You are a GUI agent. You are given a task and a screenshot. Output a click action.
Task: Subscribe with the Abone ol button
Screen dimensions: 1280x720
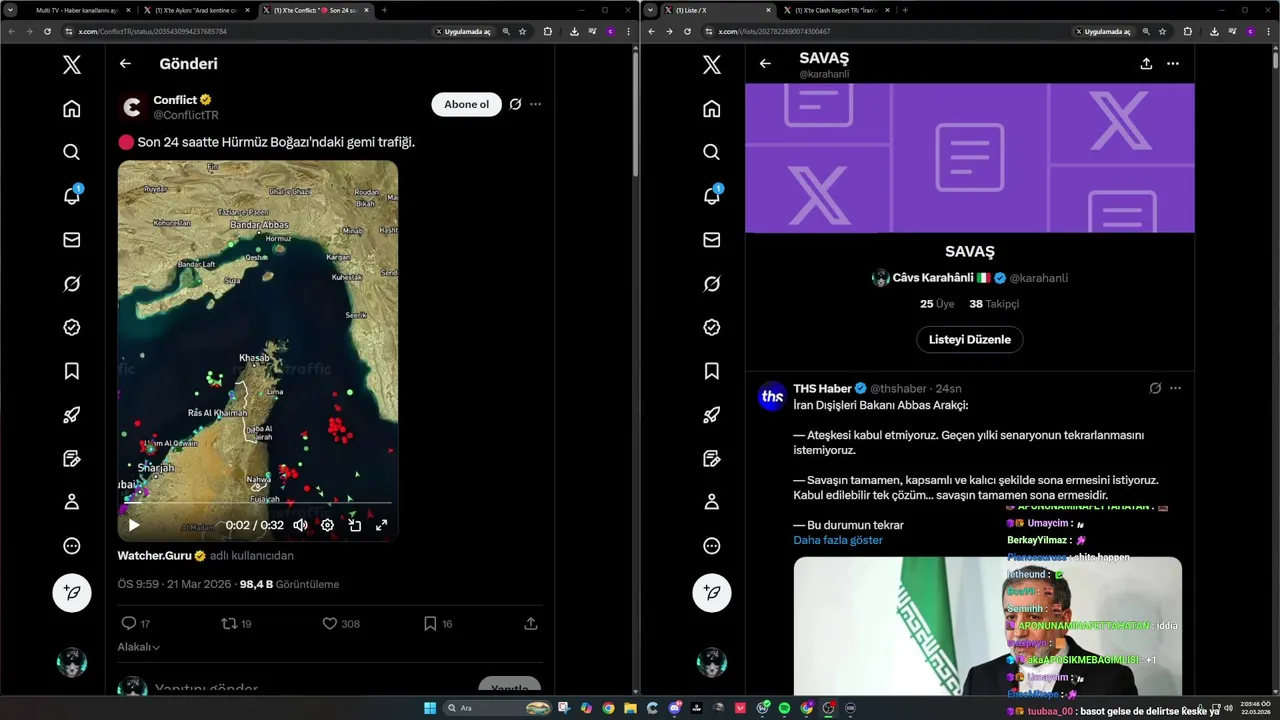pos(467,104)
